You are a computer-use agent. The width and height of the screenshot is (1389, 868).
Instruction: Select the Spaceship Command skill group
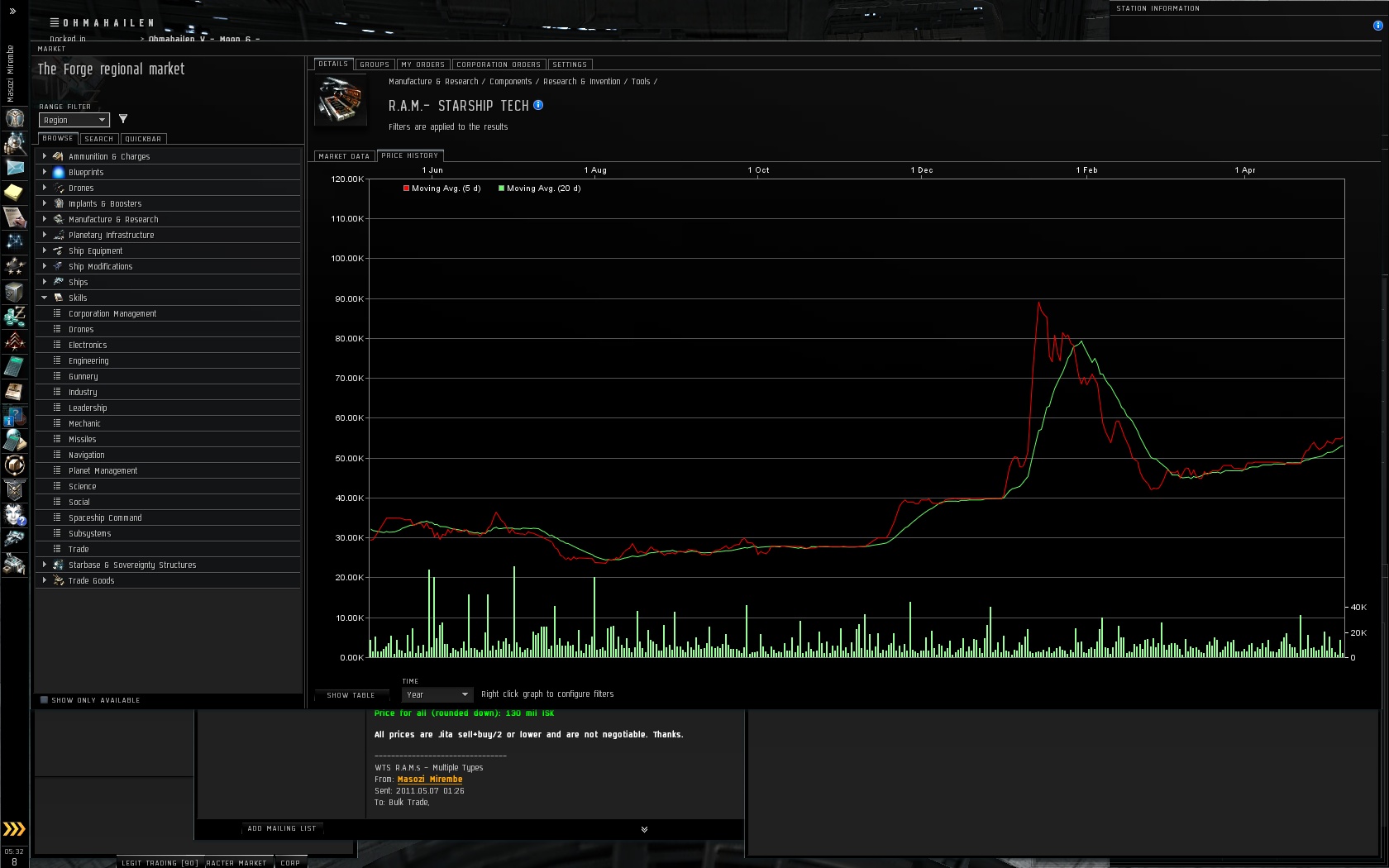(x=168, y=517)
